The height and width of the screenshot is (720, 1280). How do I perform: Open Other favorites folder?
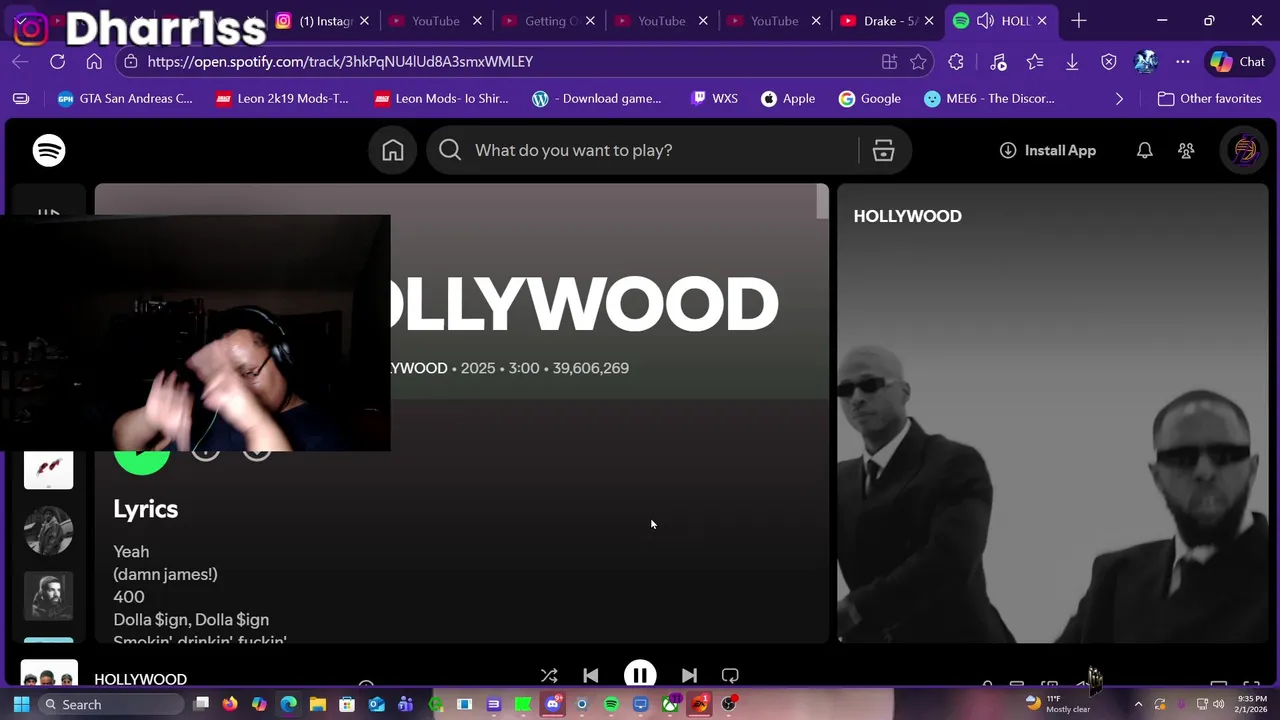[x=1208, y=99]
